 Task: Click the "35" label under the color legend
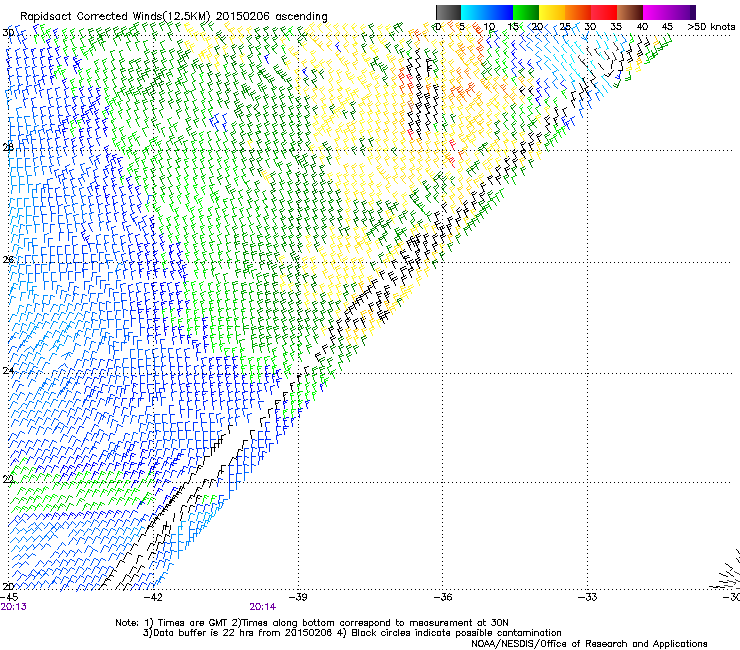click(616, 27)
